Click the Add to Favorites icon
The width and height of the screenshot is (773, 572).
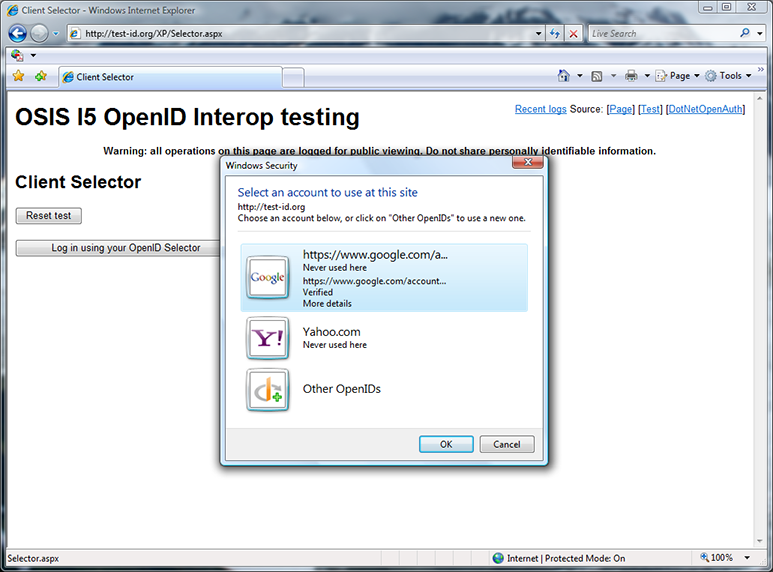40,76
